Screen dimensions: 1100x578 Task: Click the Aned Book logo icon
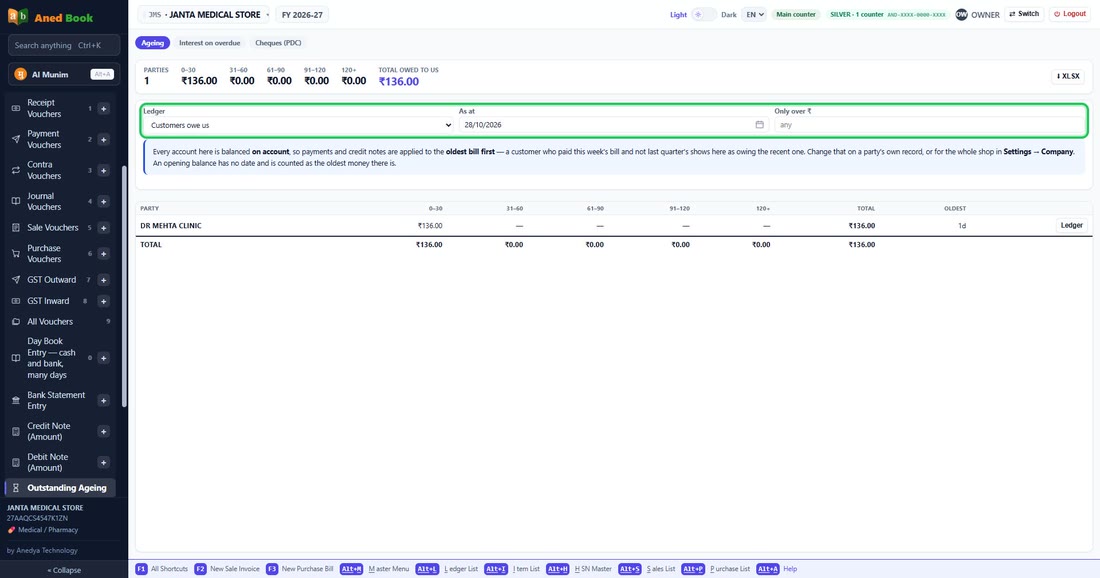tap(18, 16)
